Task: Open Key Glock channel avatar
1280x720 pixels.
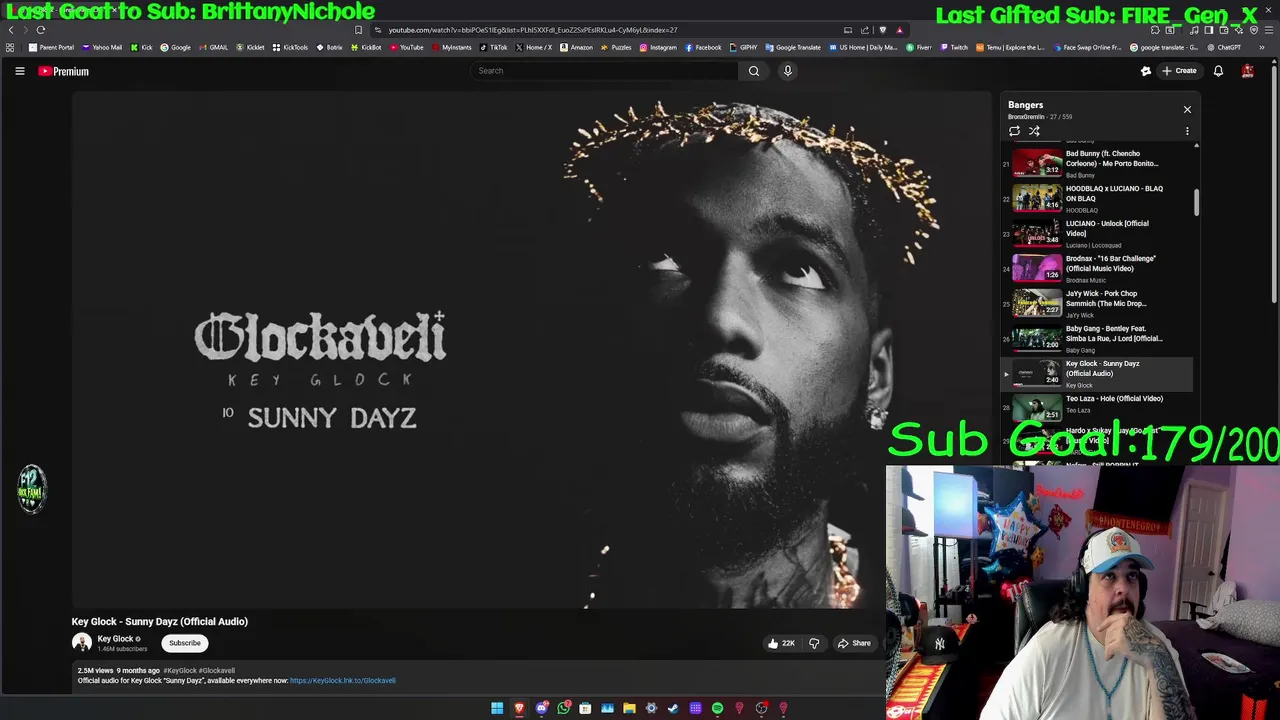Action: tap(82, 643)
